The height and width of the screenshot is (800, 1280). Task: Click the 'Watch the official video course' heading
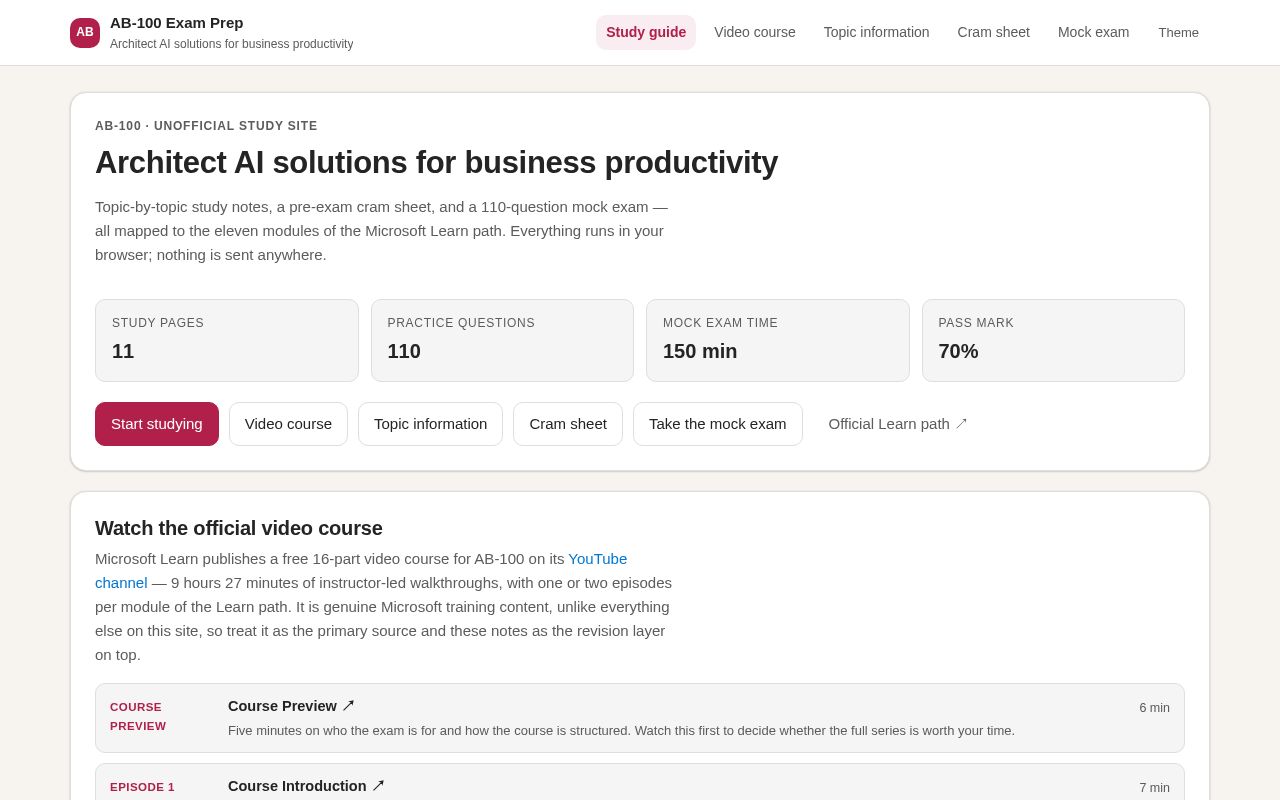239,528
